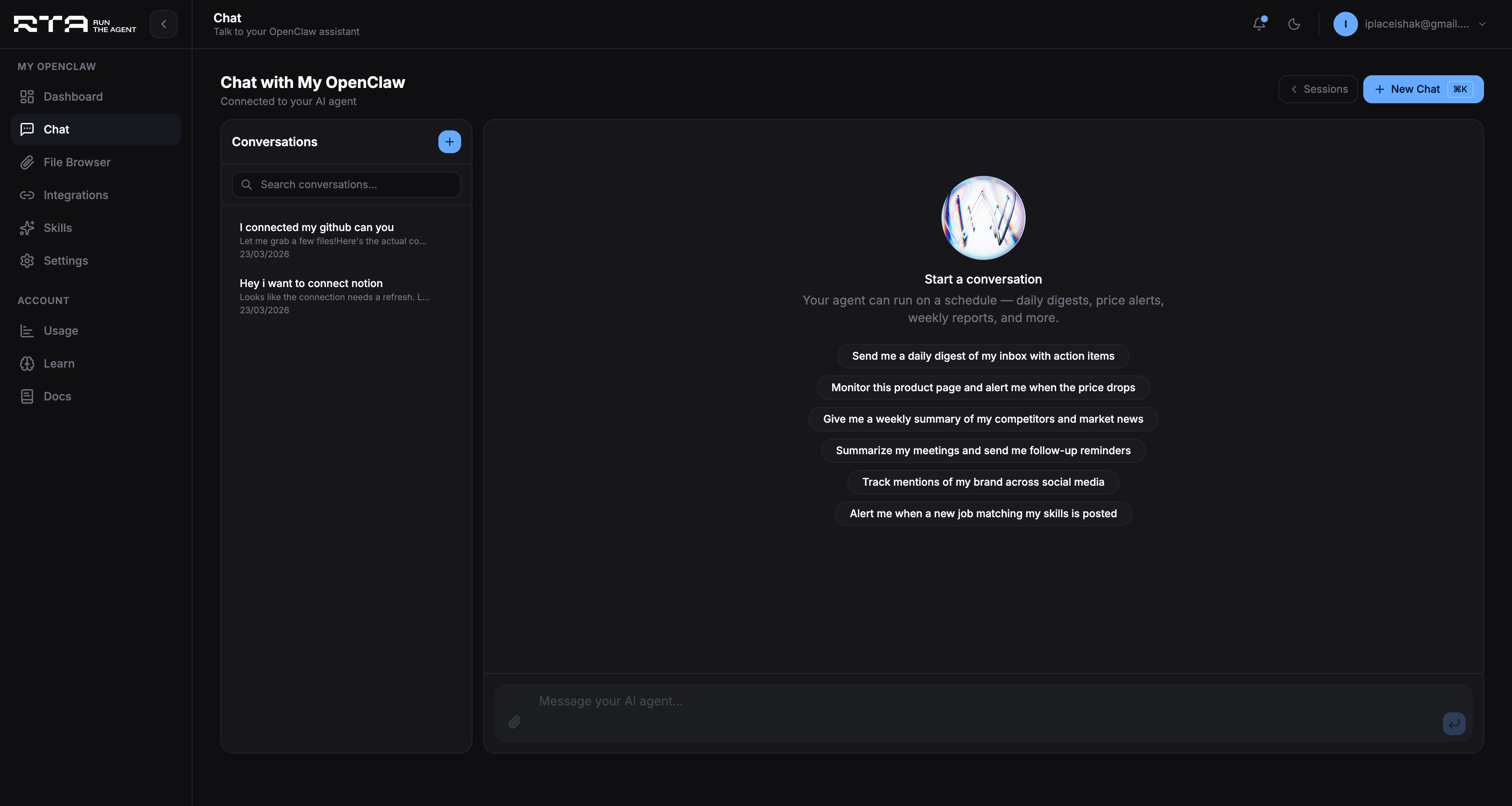Click the Learn brain icon

pos(27,363)
